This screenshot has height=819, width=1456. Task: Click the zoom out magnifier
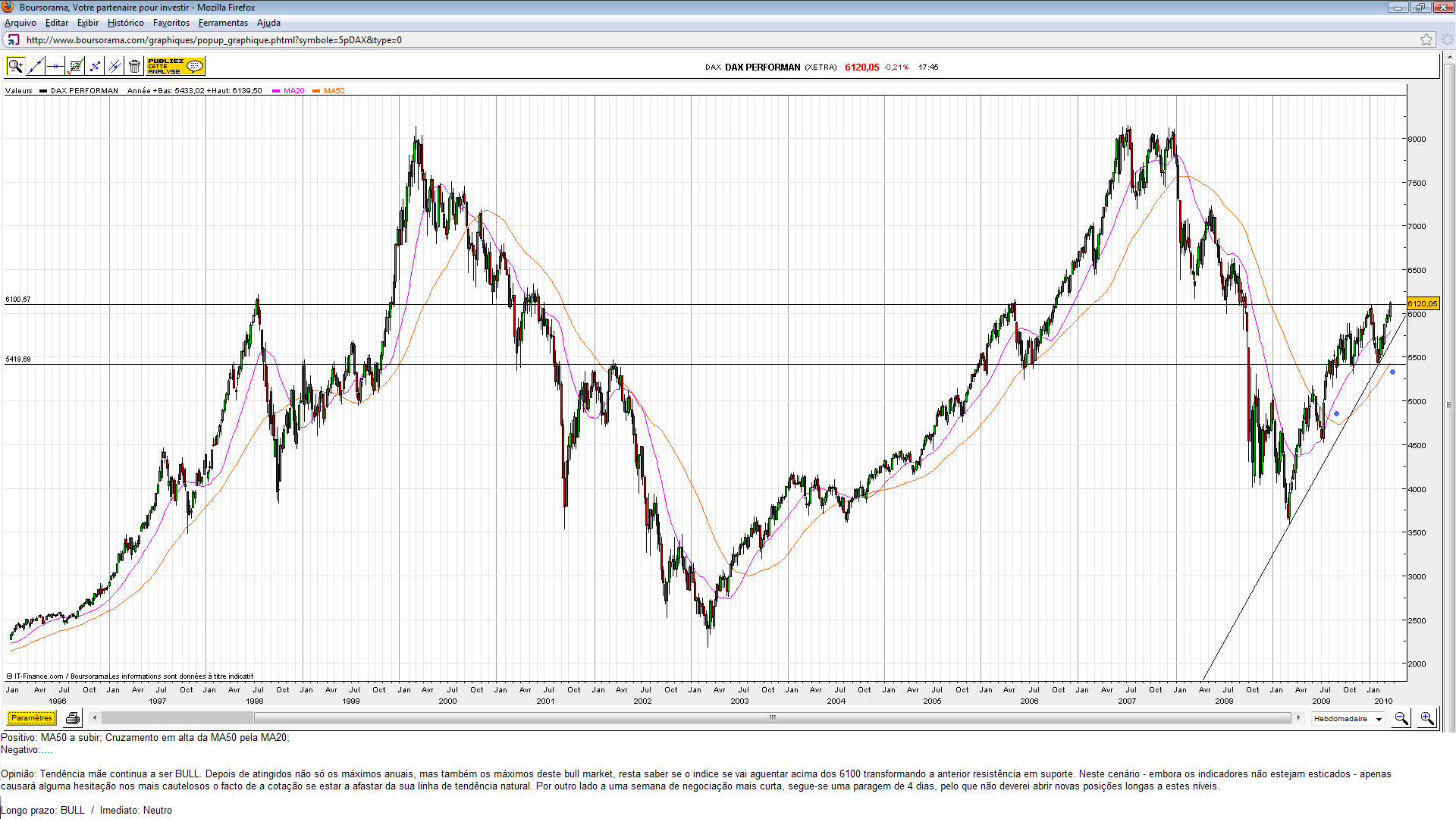1401,718
